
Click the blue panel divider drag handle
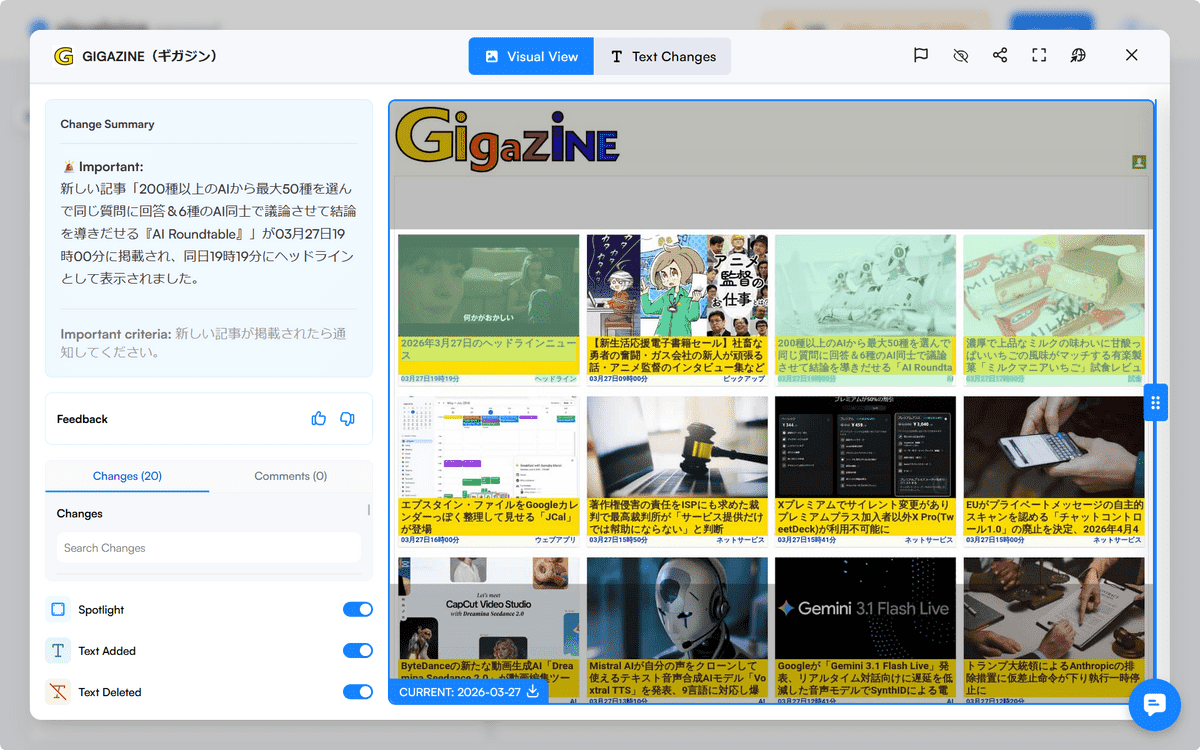pyautogui.click(x=1155, y=403)
